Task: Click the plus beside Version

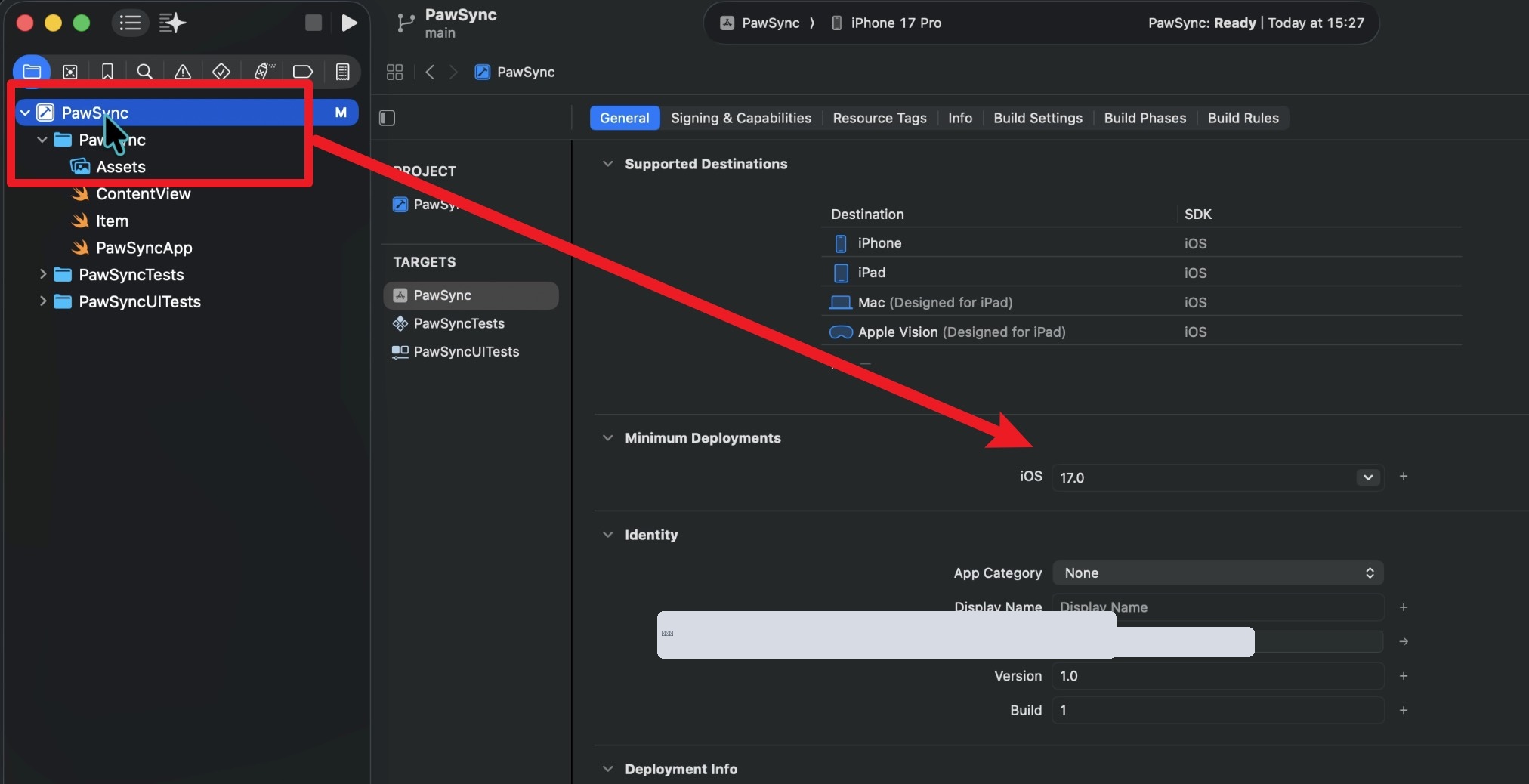Action: tap(1403, 676)
